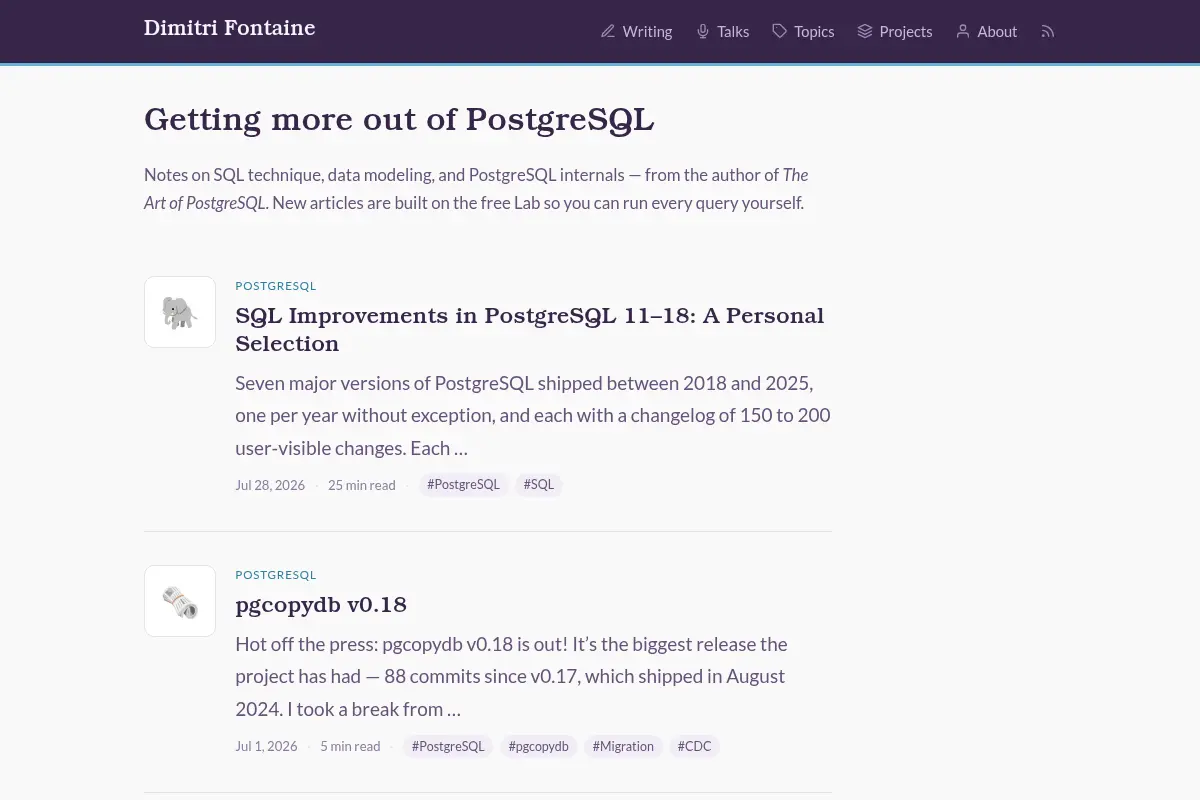Select the #CDC tag
This screenshot has height=800, width=1200.
695,746
